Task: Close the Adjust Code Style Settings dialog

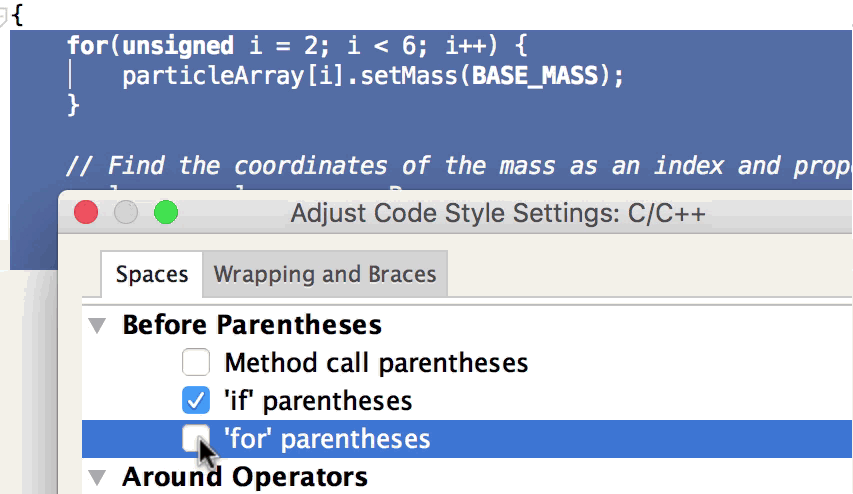Action: point(86,212)
